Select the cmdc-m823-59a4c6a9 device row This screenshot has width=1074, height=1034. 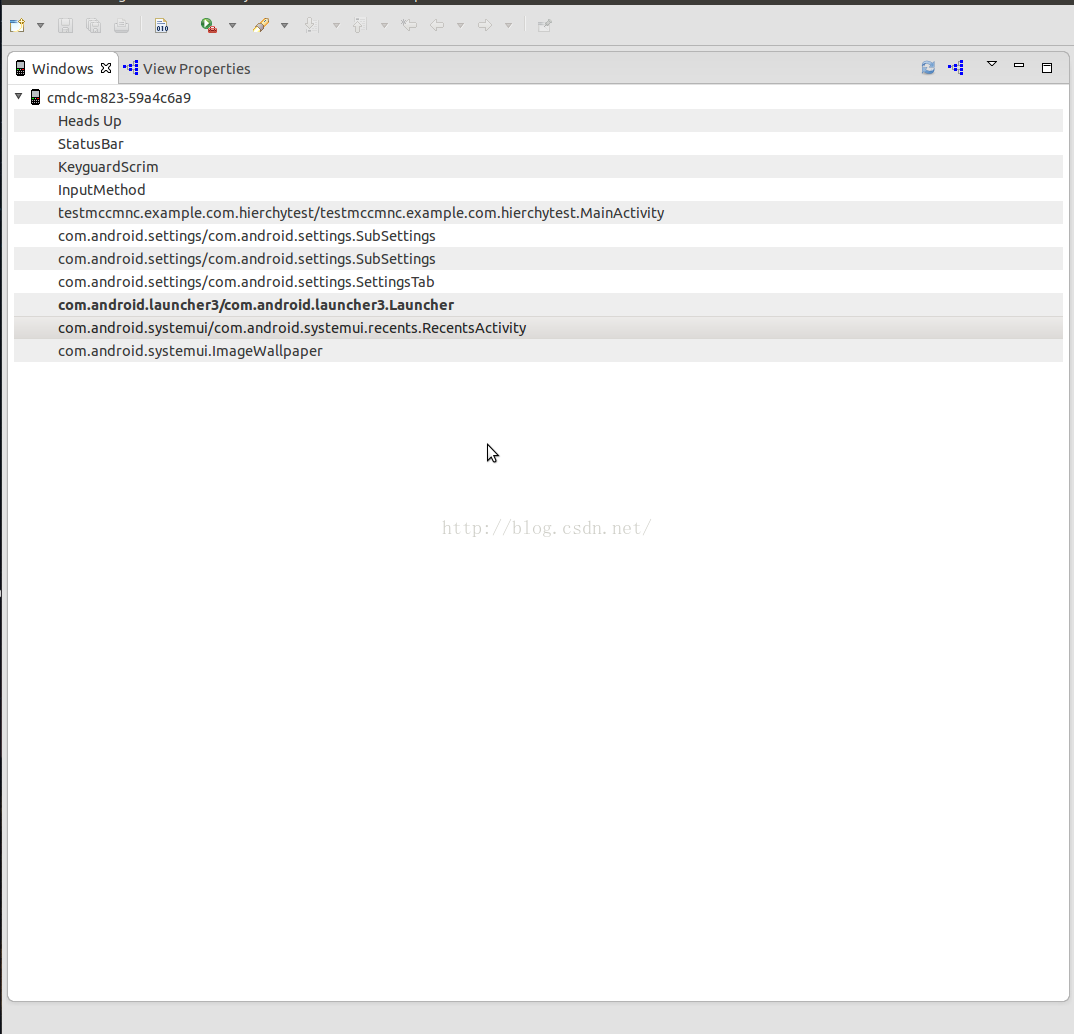tap(538, 97)
